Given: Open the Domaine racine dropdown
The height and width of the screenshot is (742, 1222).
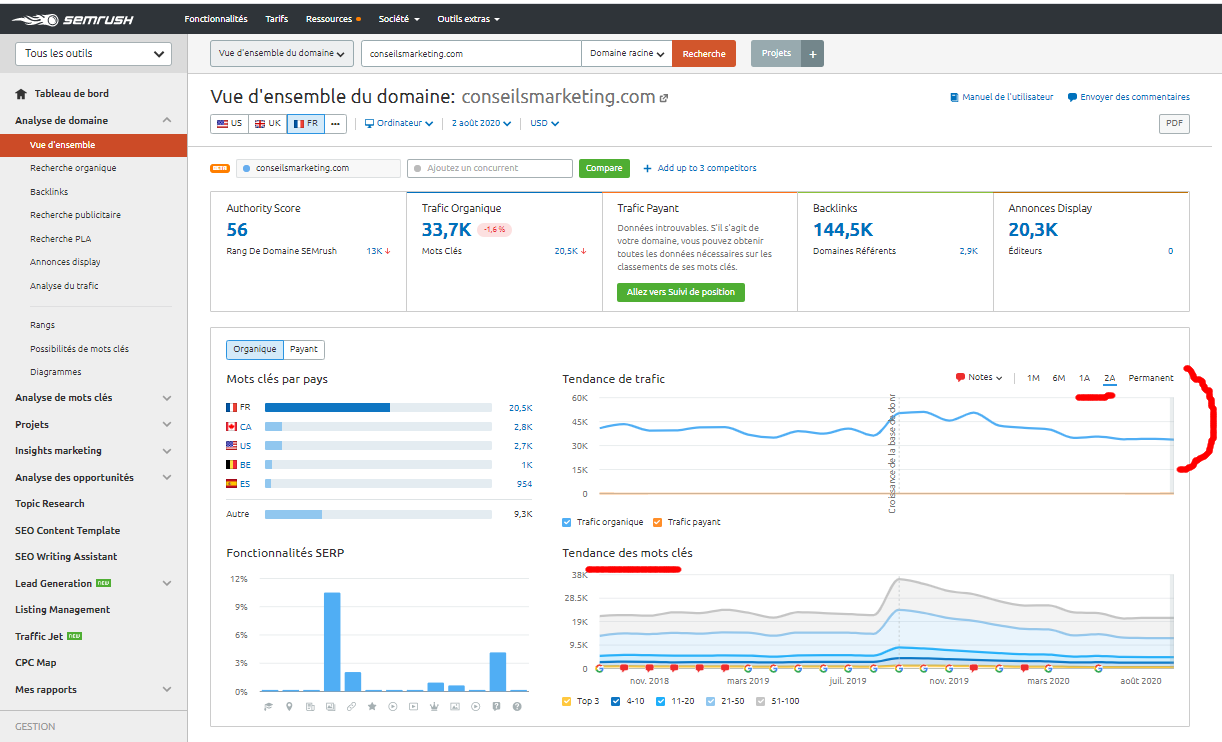Looking at the screenshot, I should coord(627,54).
